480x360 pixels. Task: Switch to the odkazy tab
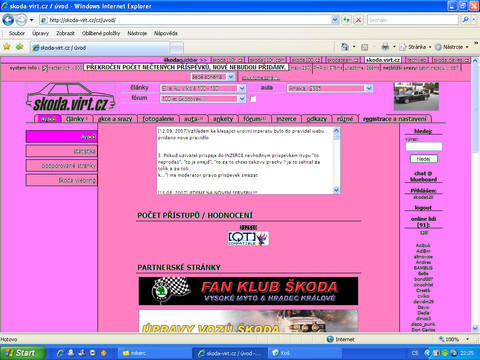click(316, 119)
